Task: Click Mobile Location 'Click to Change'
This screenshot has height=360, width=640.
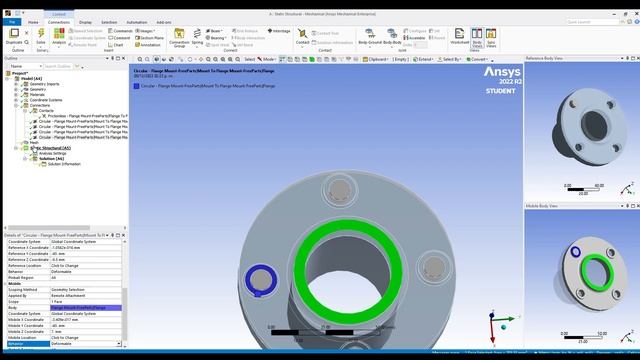Action: (86, 338)
